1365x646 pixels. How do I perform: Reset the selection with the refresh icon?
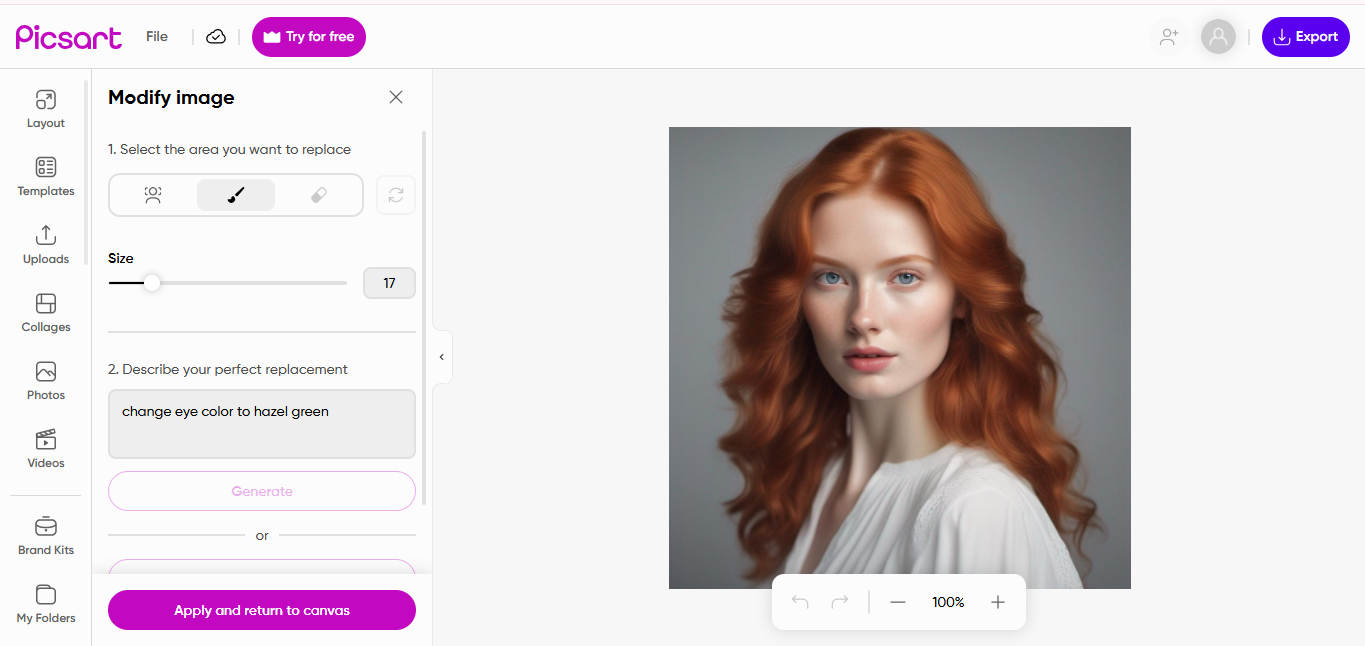pos(395,194)
